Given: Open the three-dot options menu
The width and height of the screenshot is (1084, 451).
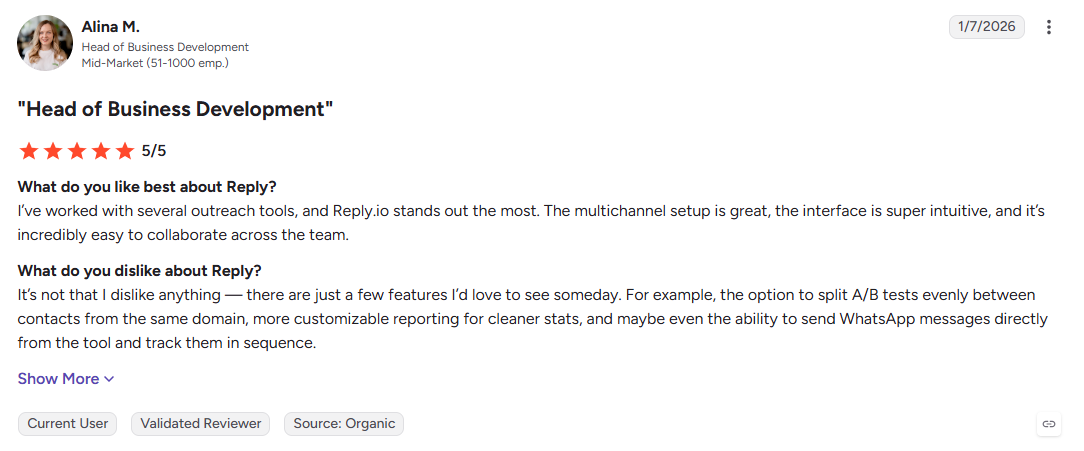Looking at the screenshot, I should pyautogui.click(x=1049, y=27).
